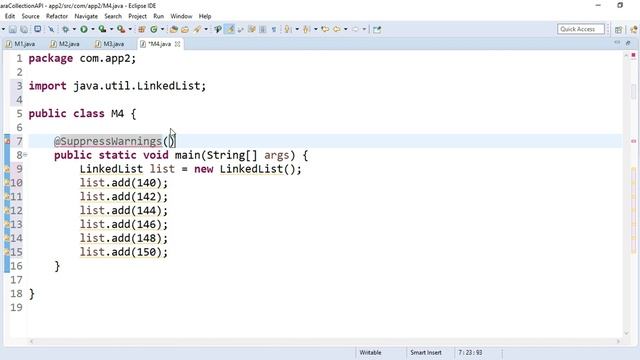
Task: Click the horizontal scrollbar of the editor
Action: (x=325, y=341)
